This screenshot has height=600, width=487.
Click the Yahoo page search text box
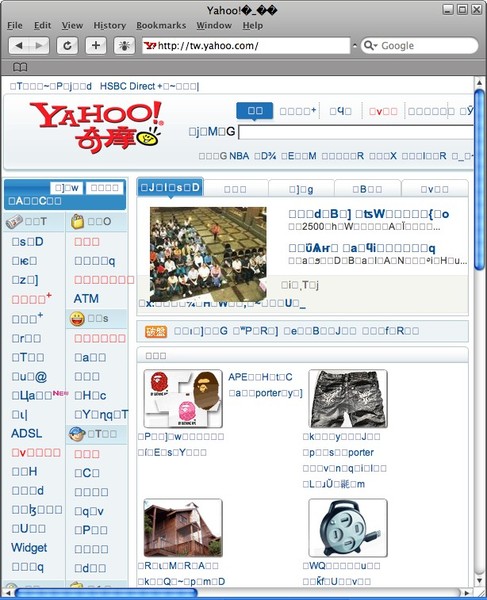click(356, 132)
